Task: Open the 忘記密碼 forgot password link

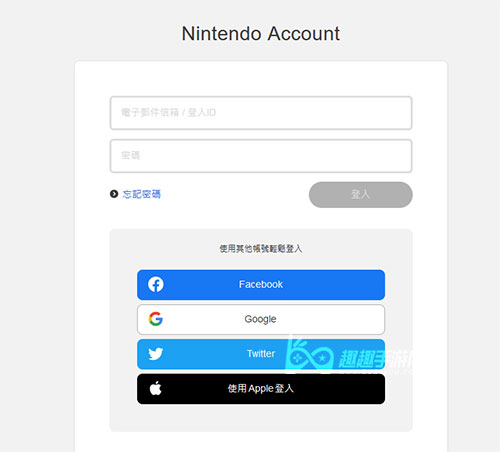Action: [142, 194]
